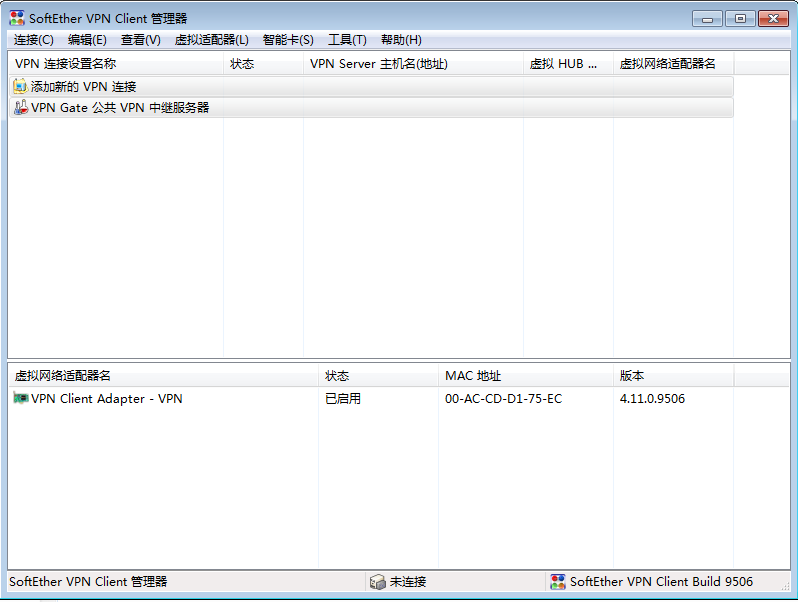This screenshot has height=602, width=798.
Task: Click the VPN Gate relay server icon
Action: click(x=20, y=107)
